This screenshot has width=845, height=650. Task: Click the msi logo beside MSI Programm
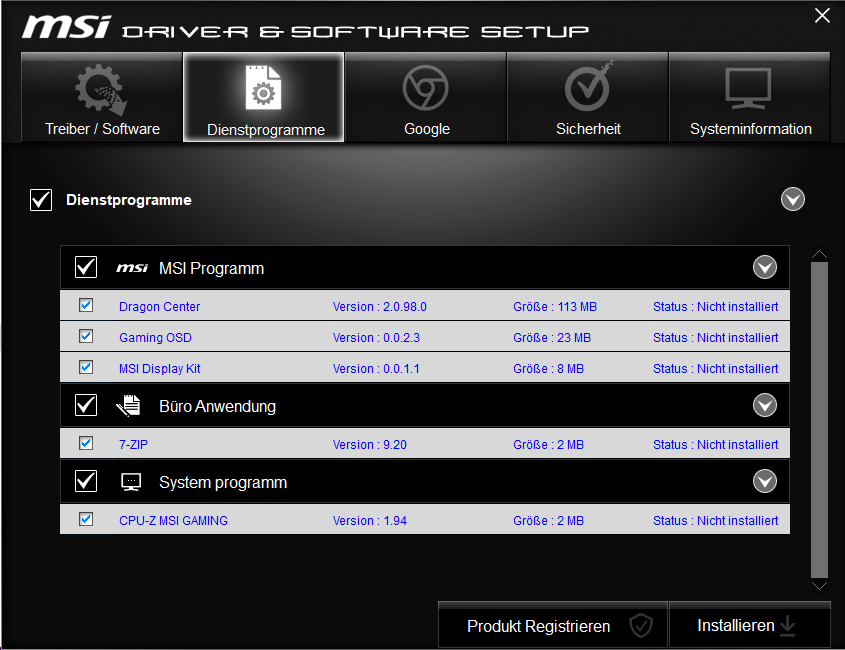[x=132, y=268]
